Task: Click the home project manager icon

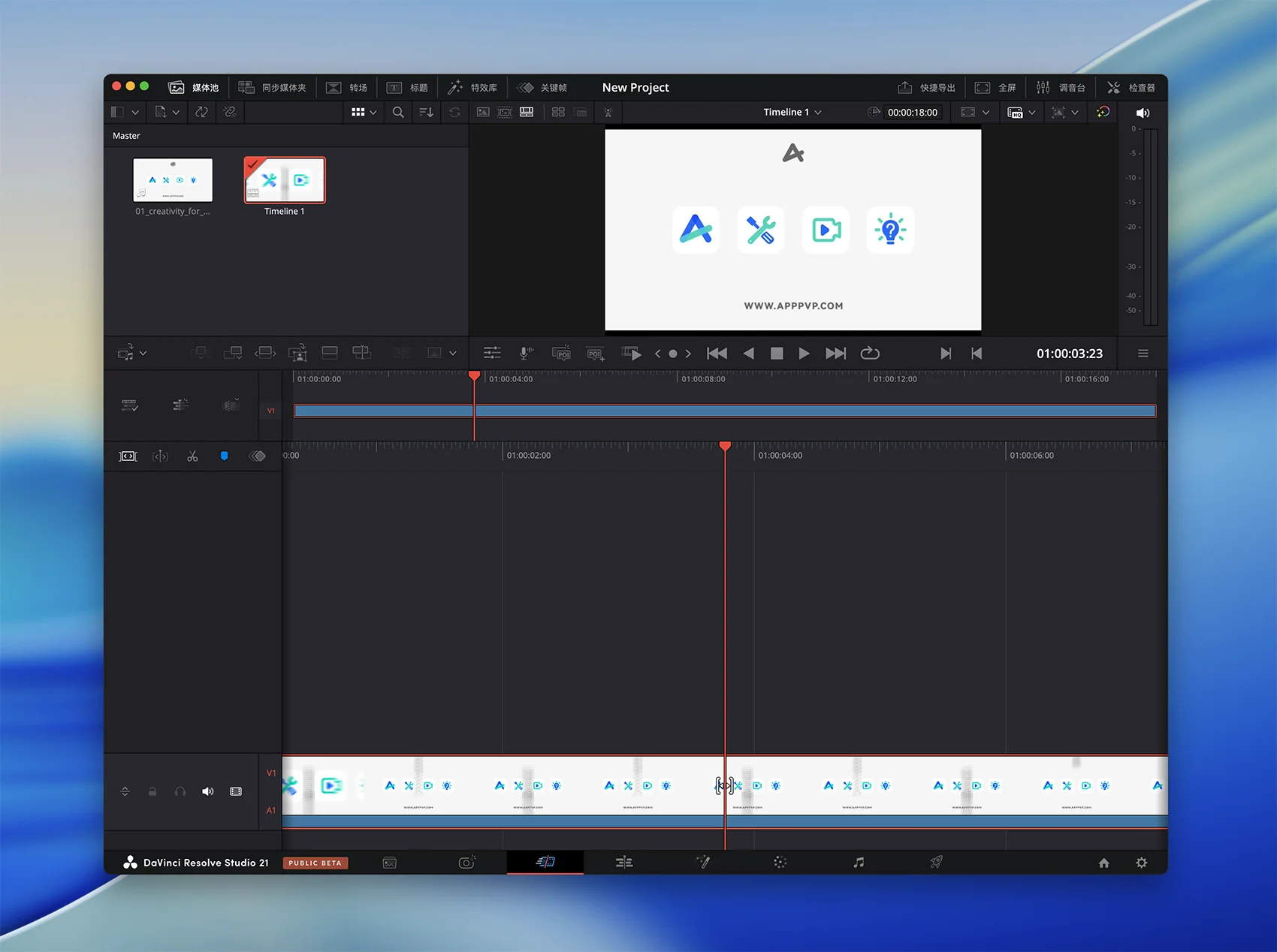Action: 1103,863
